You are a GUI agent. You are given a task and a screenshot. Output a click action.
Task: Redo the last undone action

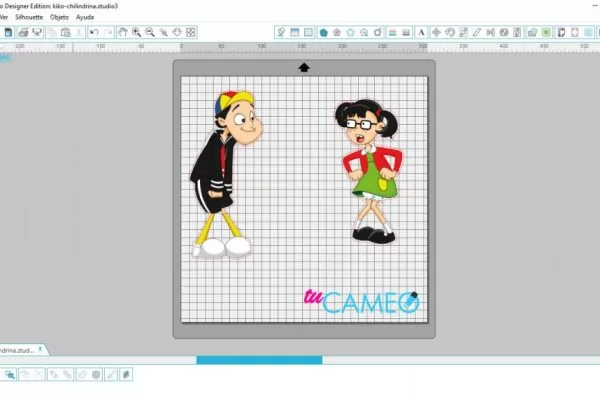[108, 33]
